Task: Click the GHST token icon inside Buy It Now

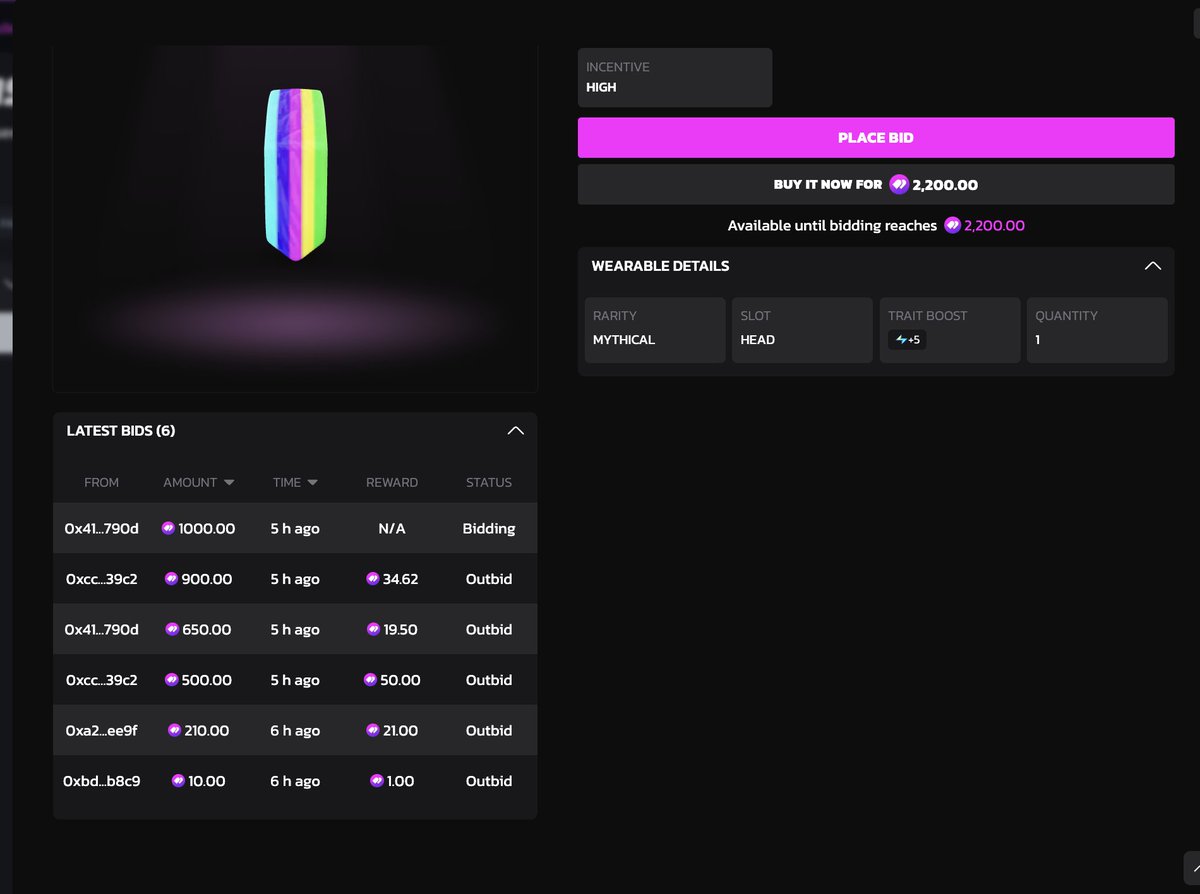Action: [898, 184]
